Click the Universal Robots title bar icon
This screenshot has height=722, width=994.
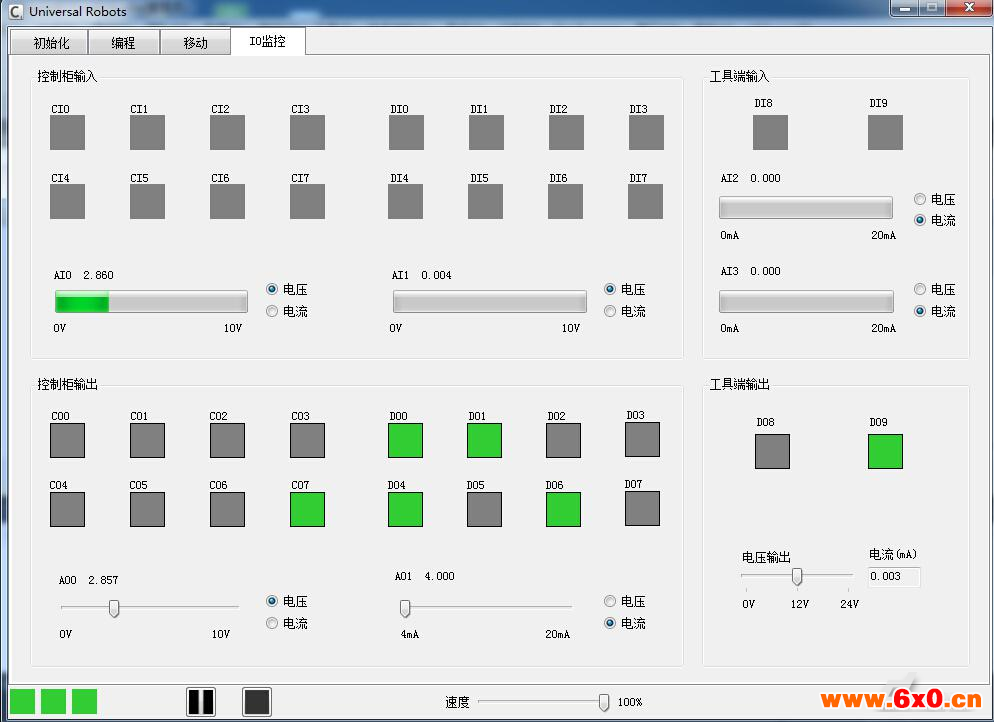(x=16, y=11)
